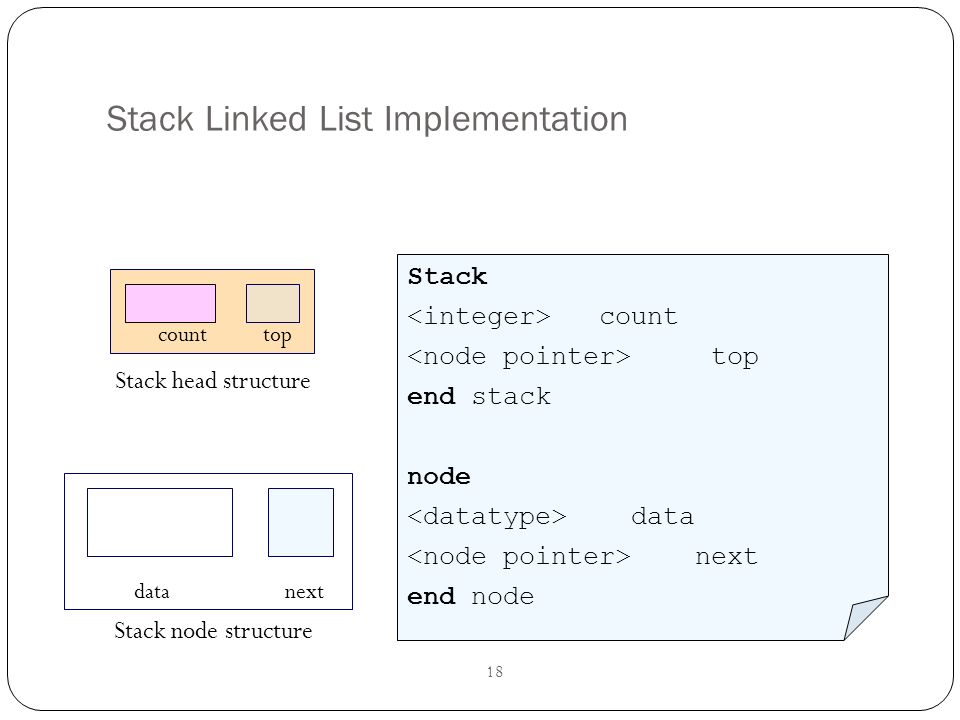The image size is (960, 720).
Task: Click 'next' in the pseudocode box
Action: point(726,557)
